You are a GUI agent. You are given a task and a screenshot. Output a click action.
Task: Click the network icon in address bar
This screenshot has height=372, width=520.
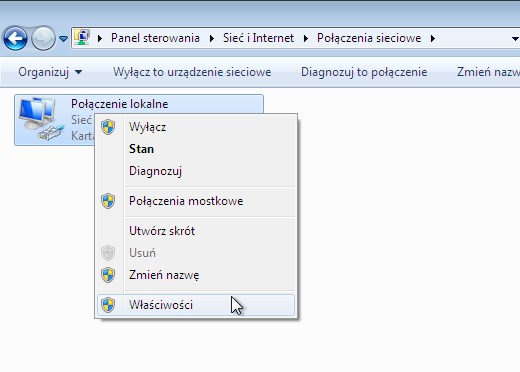(82, 37)
